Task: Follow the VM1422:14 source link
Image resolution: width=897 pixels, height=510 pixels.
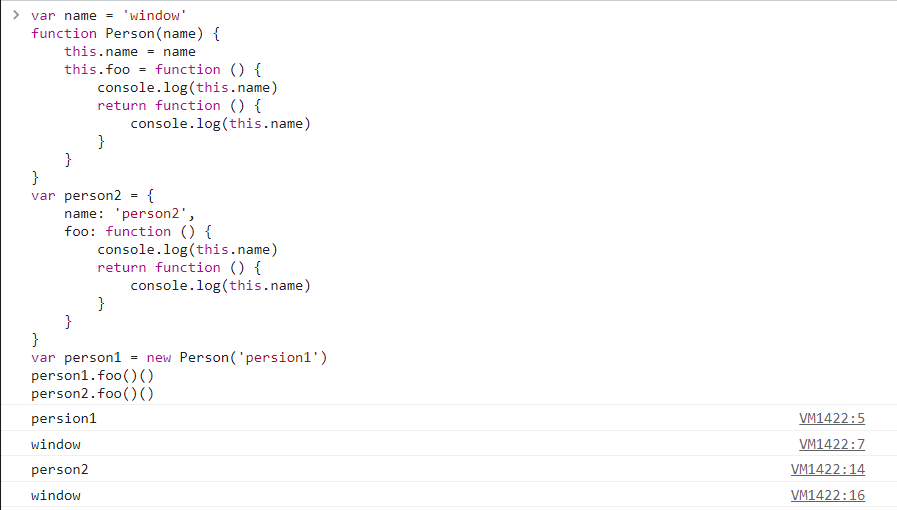Action: (827, 470)
